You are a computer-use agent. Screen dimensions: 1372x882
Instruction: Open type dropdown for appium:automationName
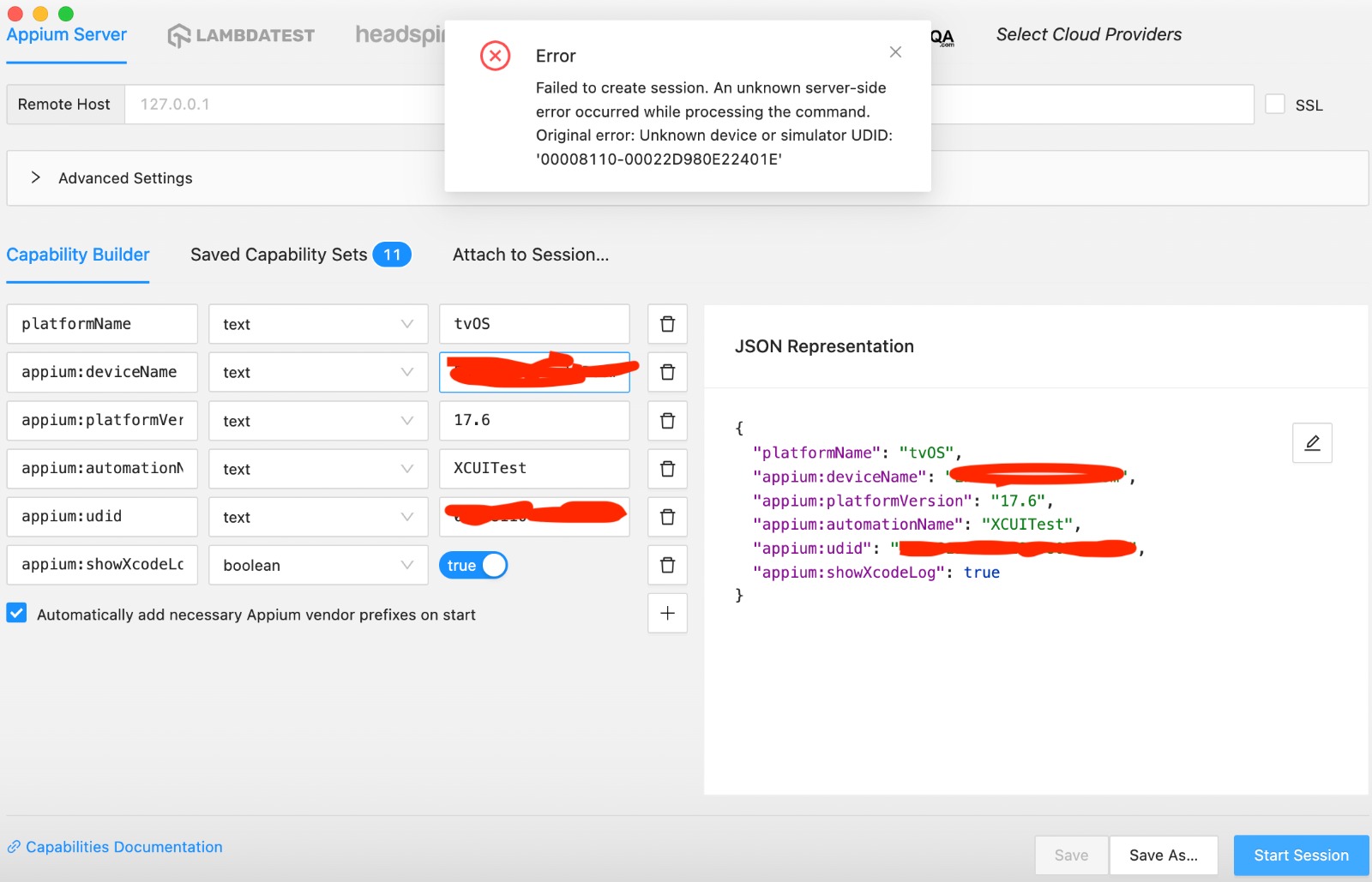[318, 469]
